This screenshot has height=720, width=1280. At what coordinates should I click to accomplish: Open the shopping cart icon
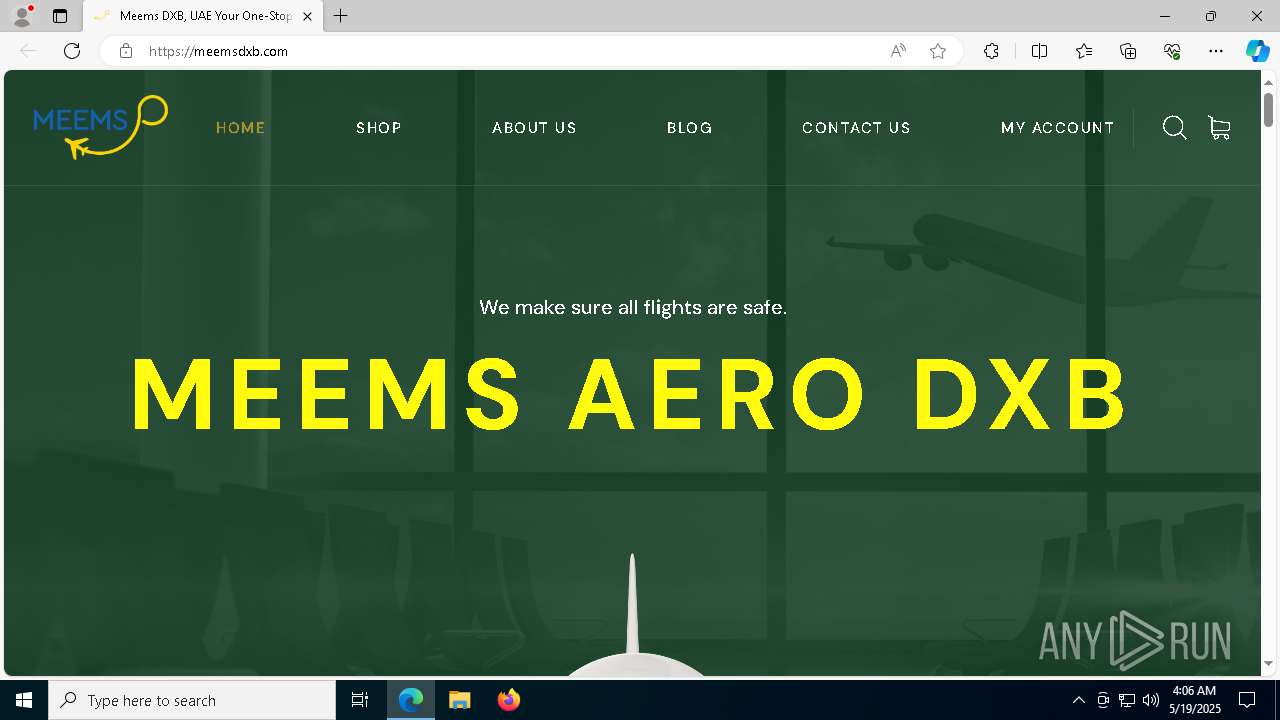[x=1219, y=128]
